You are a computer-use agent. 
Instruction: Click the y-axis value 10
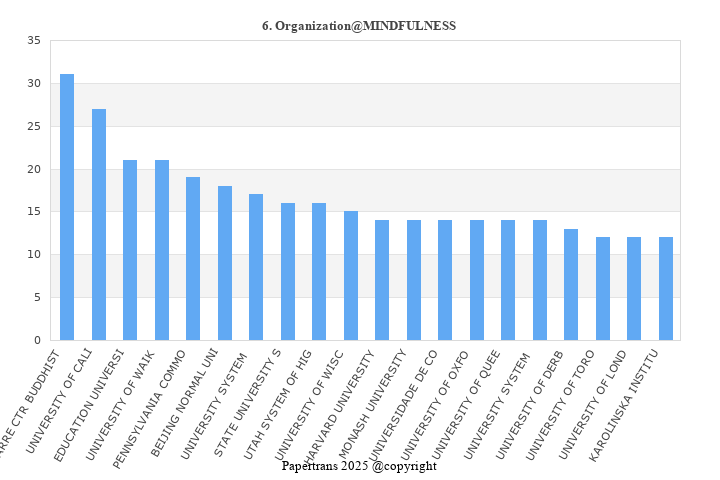pos(34,254)
